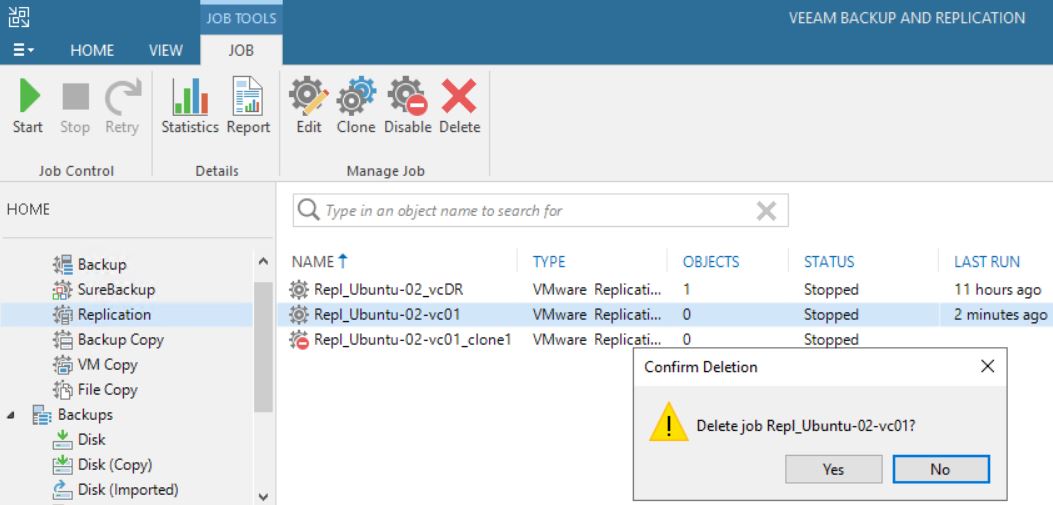The height and width of the screenshot is (505, 1053).
Task: Click the Replication tree item icon
Action: 62,314
